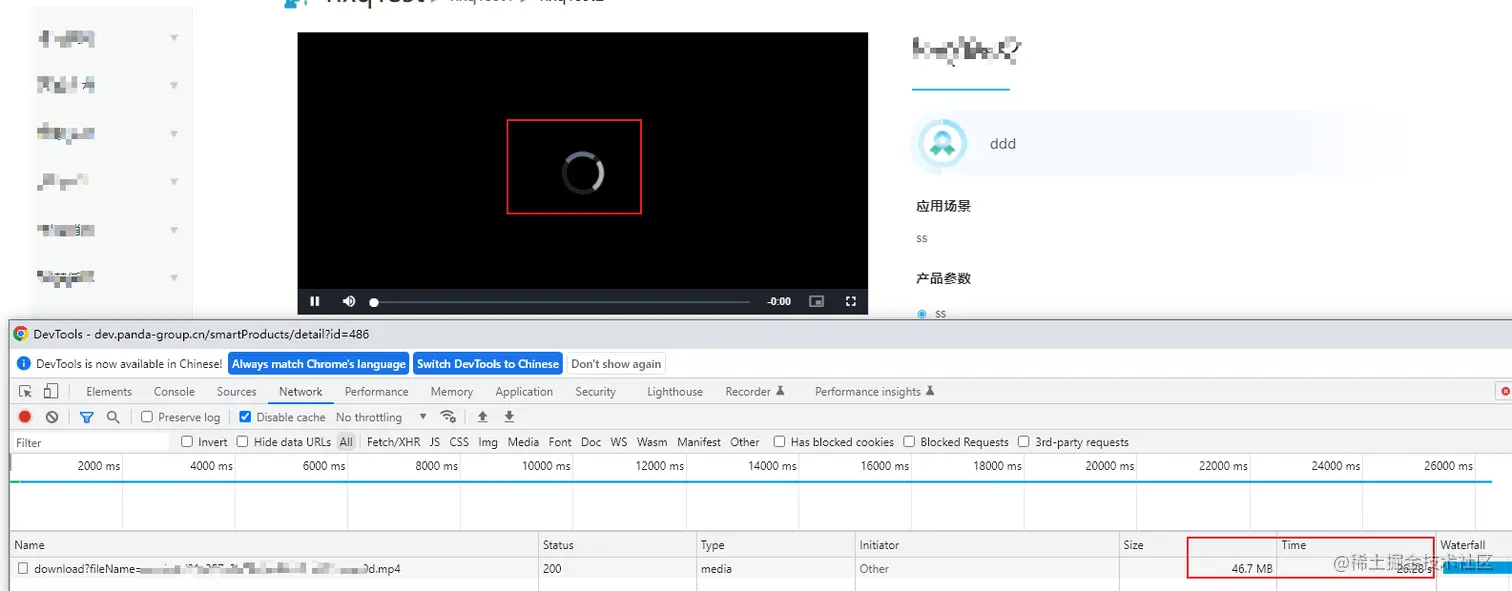The image size is (1512, 591).
Task: Uncheck Disable cache checkbox
Action: coord(246,417)
